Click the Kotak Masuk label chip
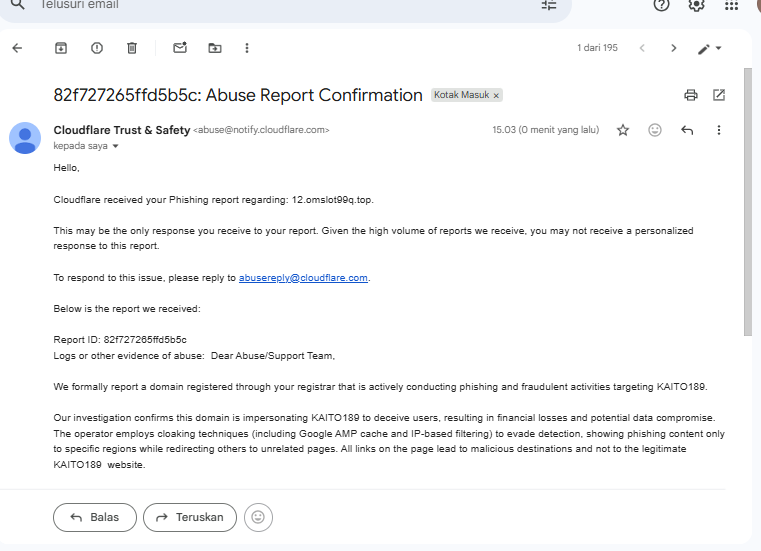 (x=462, y=95)
